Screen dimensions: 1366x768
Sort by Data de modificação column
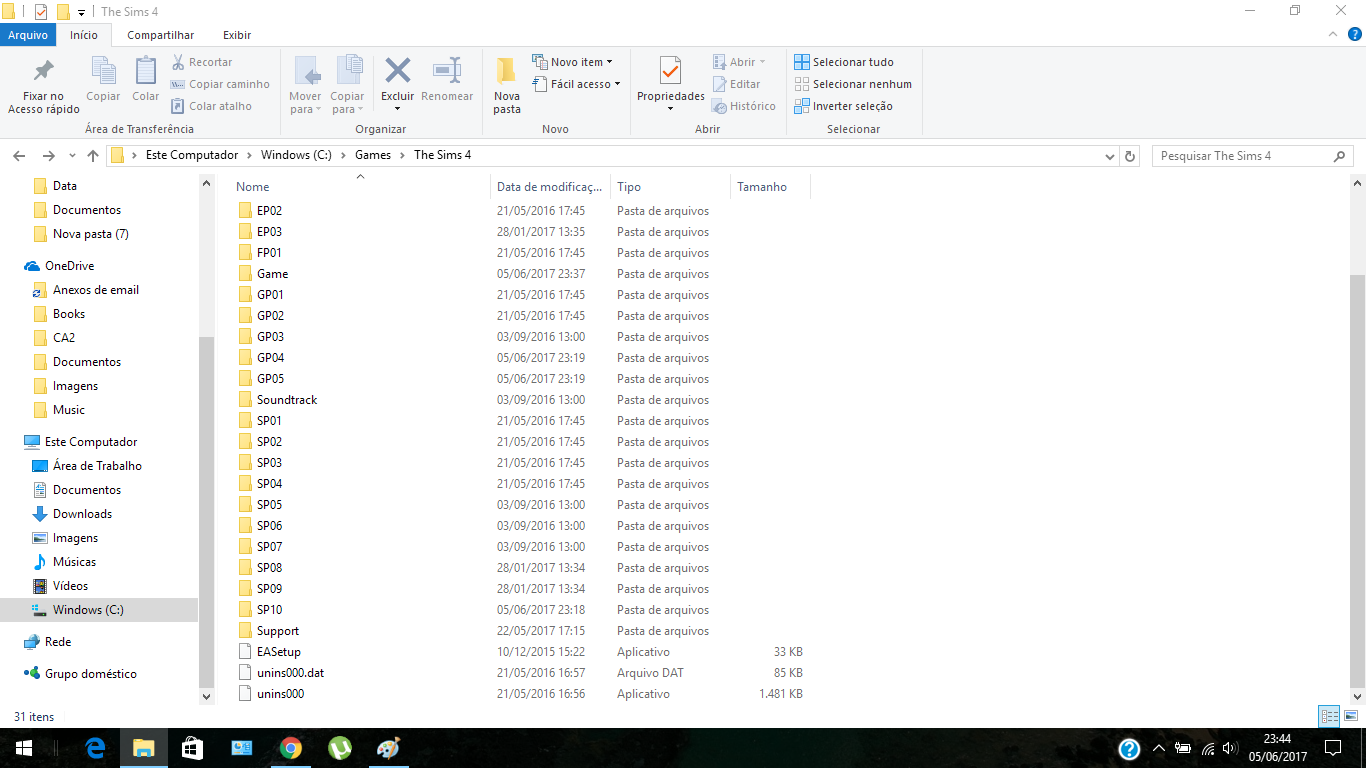click(551, 187)
